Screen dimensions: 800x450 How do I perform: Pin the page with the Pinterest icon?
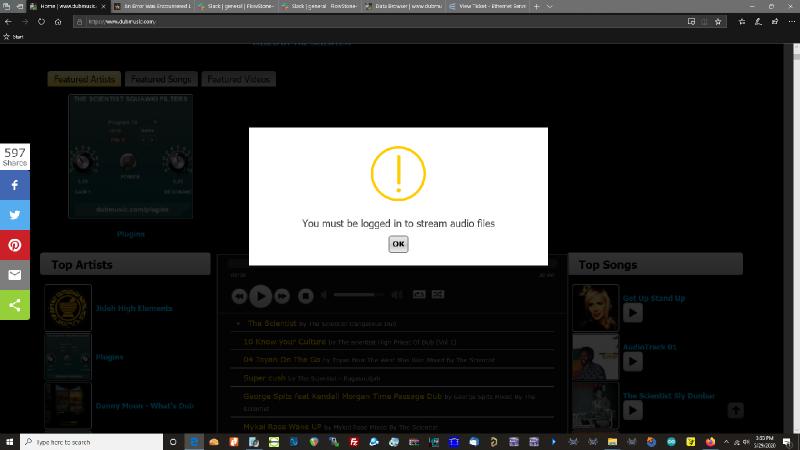click(15, 245)
